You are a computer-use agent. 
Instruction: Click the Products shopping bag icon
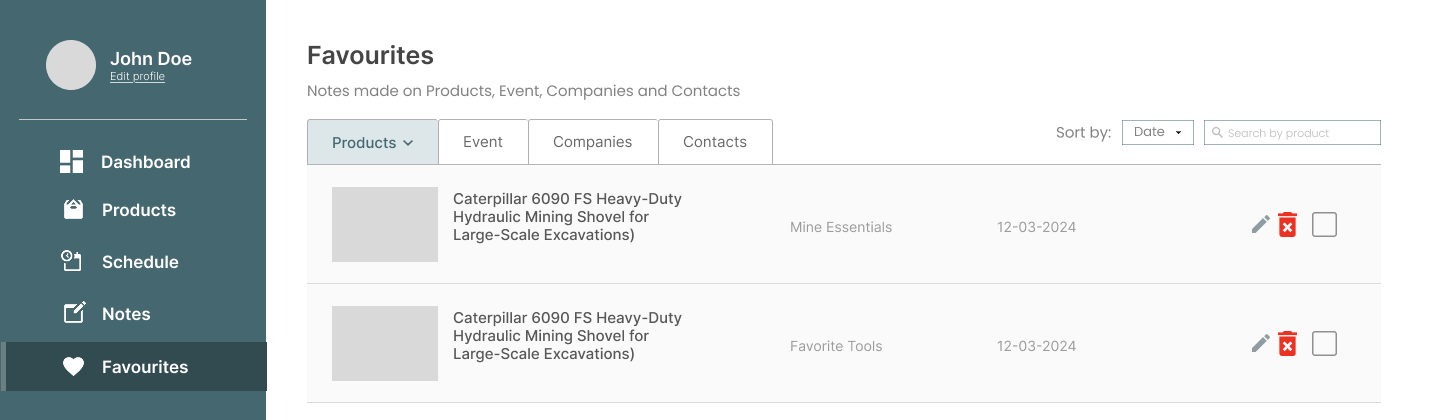coord(72,210)
